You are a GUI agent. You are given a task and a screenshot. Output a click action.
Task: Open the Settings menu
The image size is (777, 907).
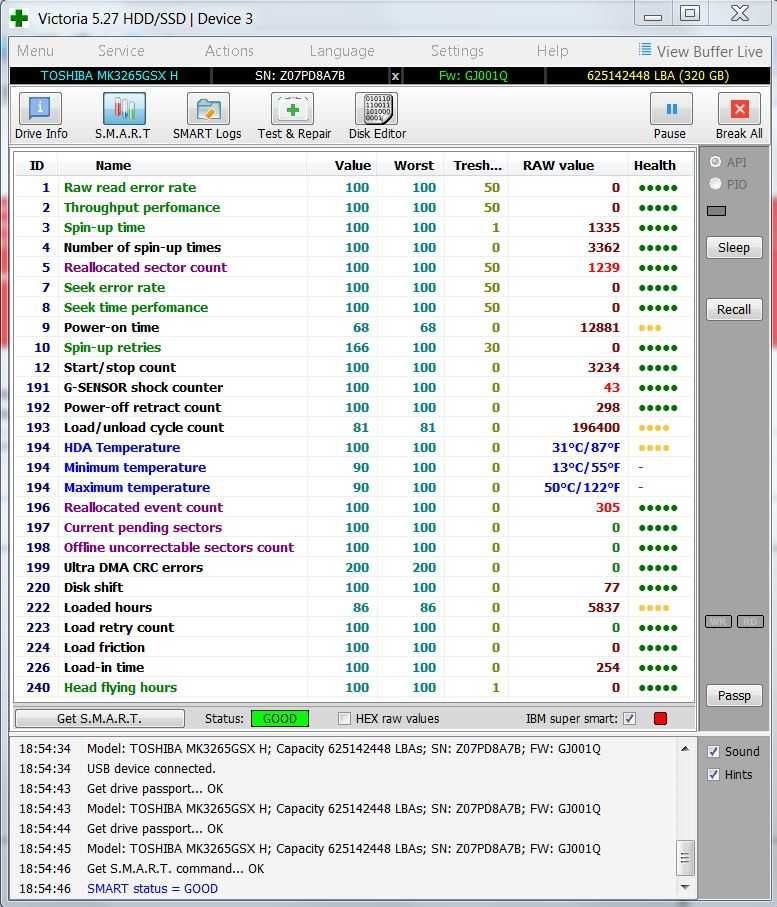click(x=457, y=51)
